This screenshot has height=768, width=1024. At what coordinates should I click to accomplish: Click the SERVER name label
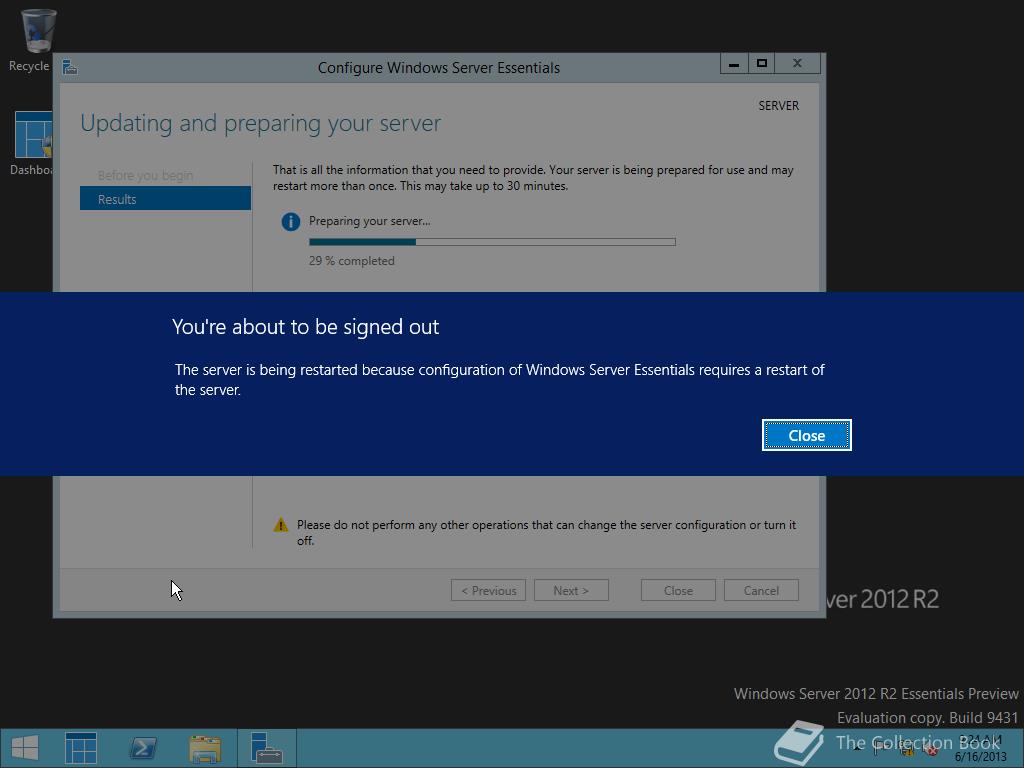(x=778, y=106)
